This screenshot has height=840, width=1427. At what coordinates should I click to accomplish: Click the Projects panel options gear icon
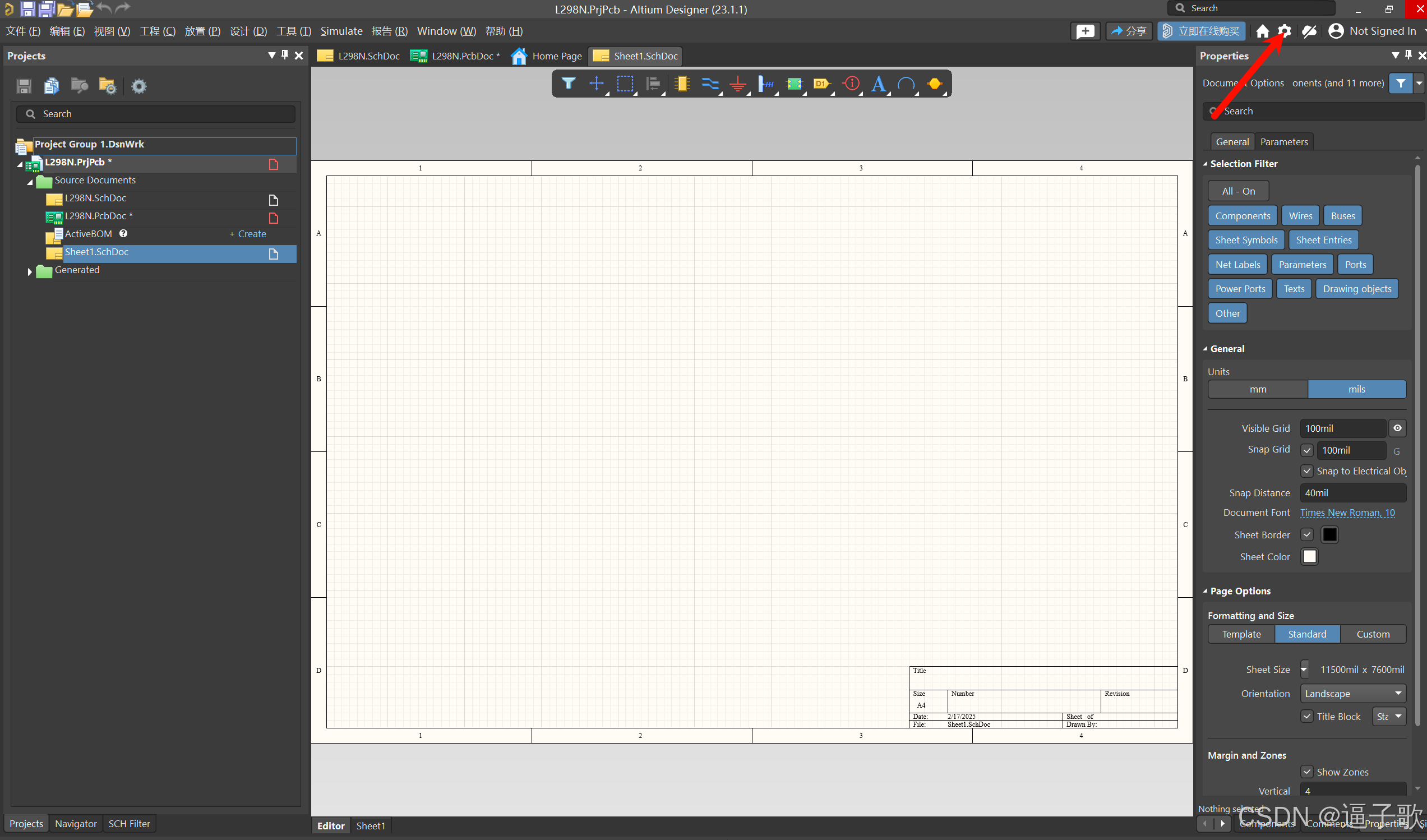tap(138, 86)
